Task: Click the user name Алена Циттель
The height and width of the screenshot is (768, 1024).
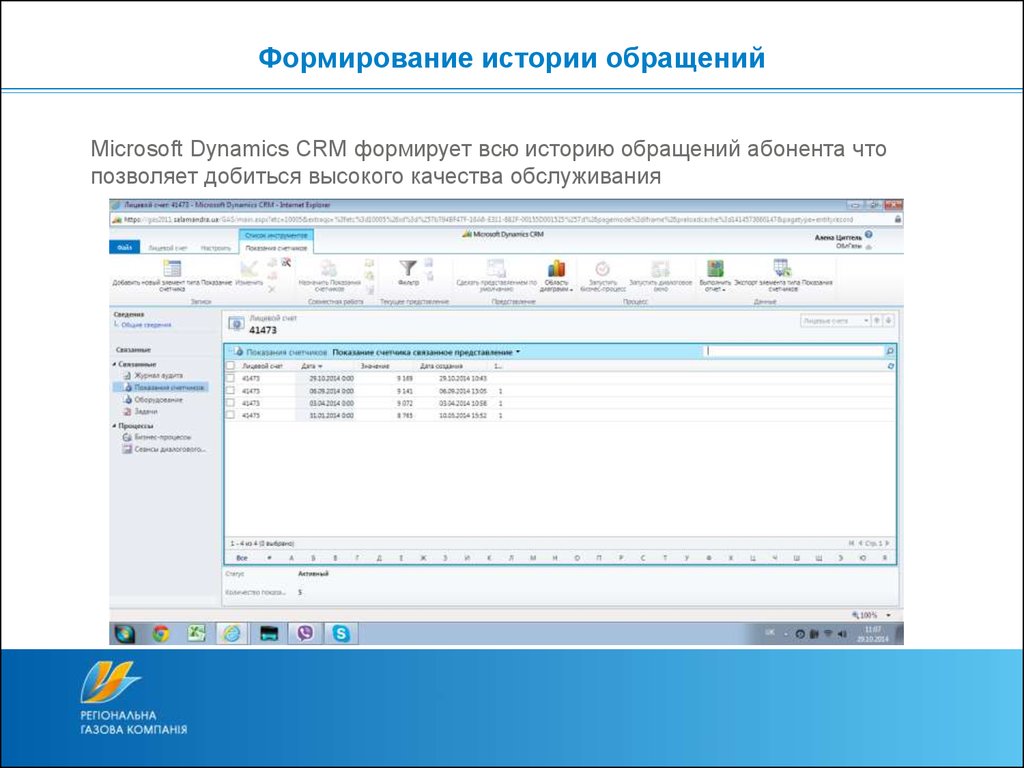Action: [838, 238]
